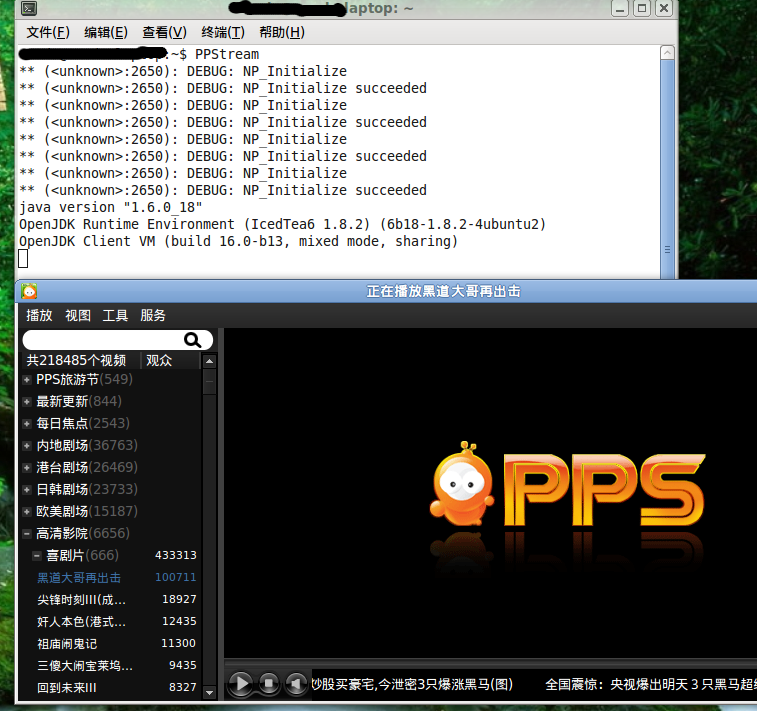This screenshot has height=711, width=757.
Task: Select the video 祖庙闹鬼记
Action: point(67,644)
